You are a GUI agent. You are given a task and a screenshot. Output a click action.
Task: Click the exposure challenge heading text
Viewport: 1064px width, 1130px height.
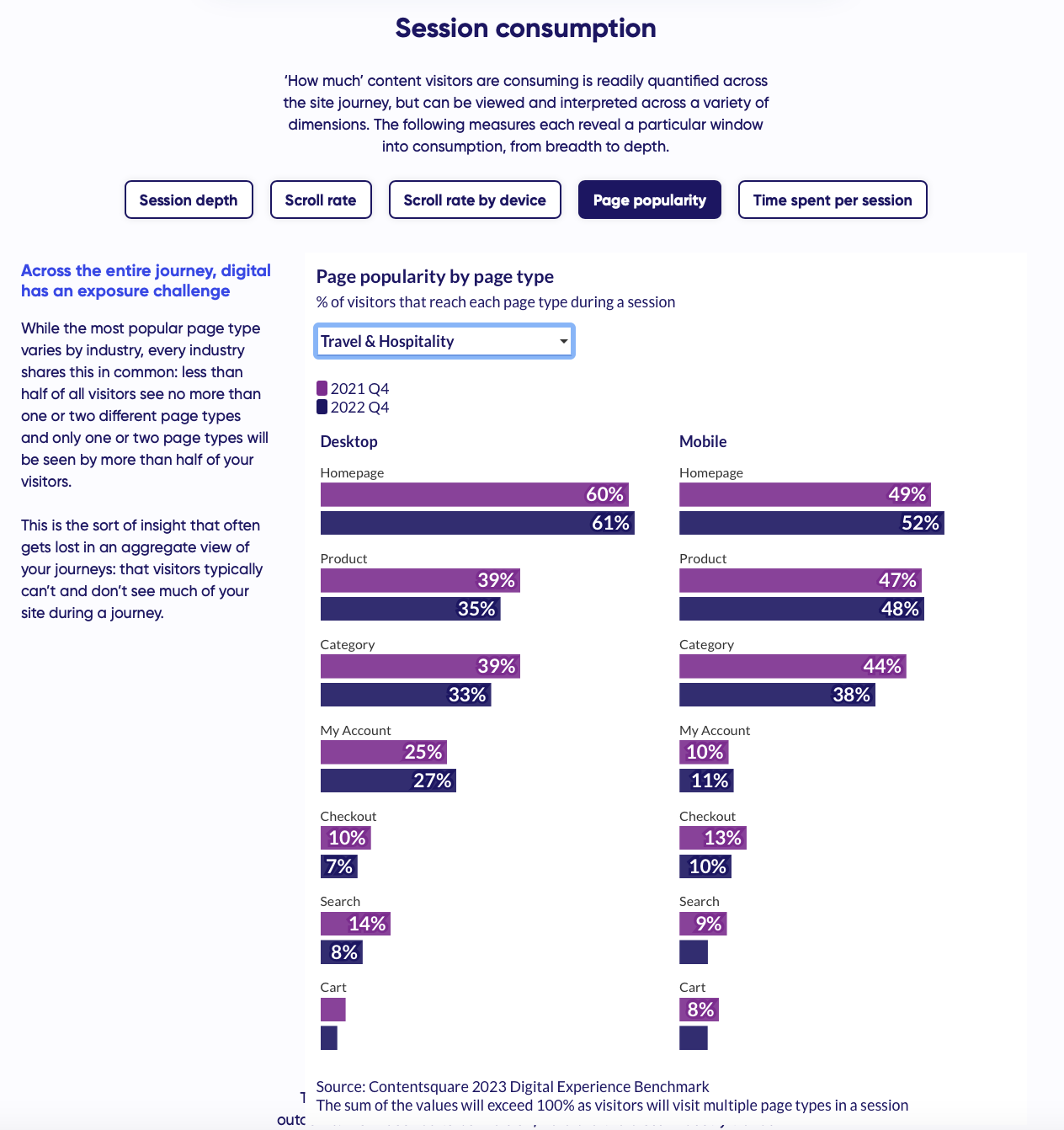tap(146, 280)
